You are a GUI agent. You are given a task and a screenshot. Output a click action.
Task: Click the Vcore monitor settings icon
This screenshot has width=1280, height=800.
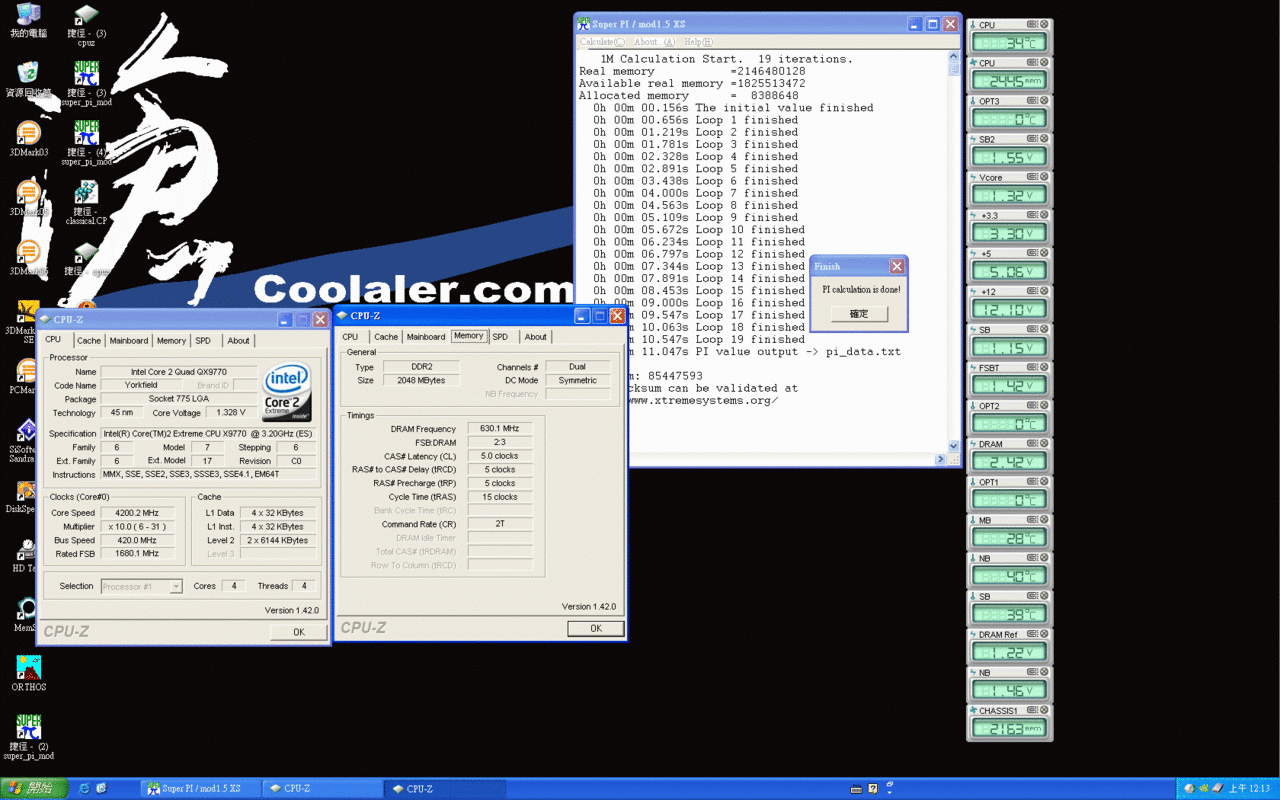[1032, 177]
